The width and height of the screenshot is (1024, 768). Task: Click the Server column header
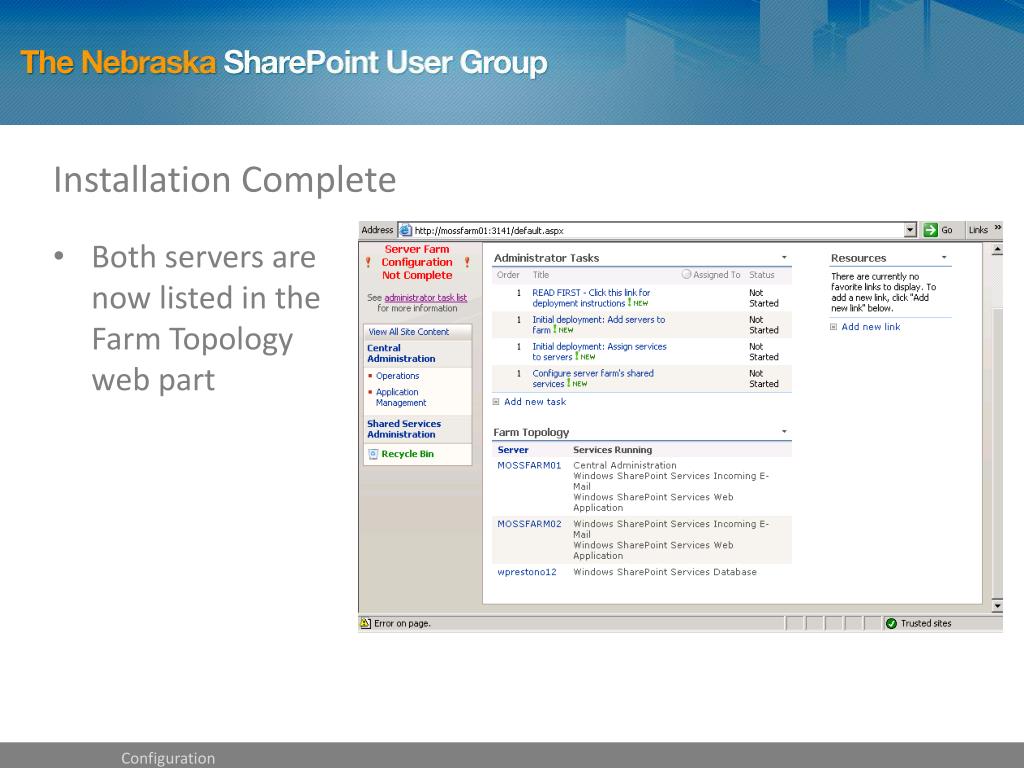513,449
